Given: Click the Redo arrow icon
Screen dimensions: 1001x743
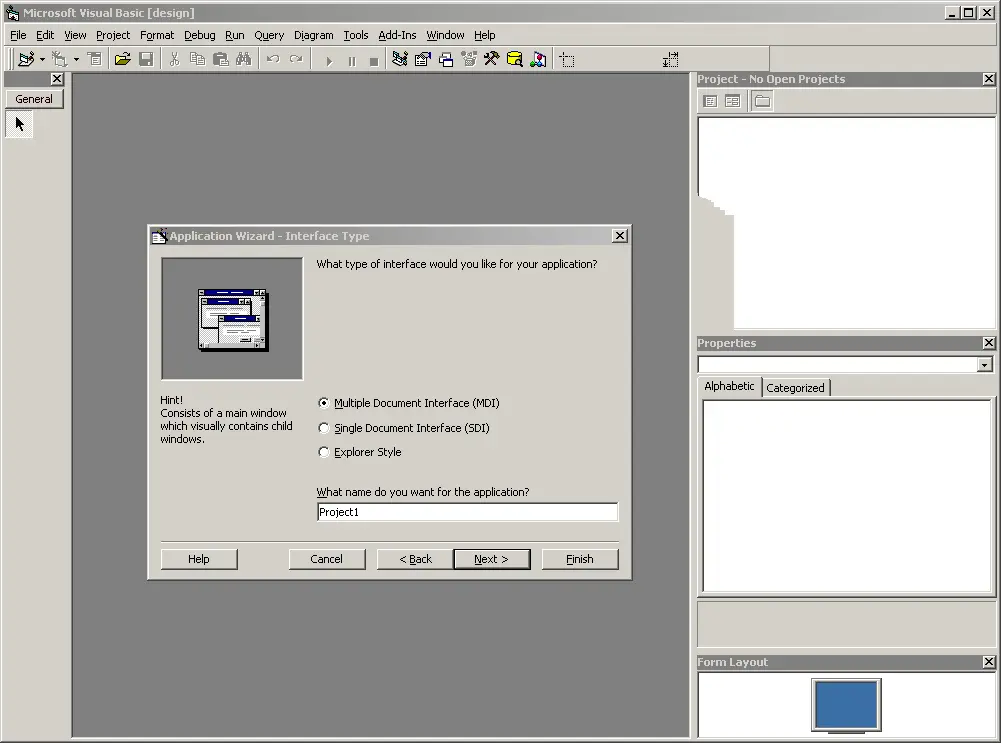Looking at the screenshot, I should [296, 60].
